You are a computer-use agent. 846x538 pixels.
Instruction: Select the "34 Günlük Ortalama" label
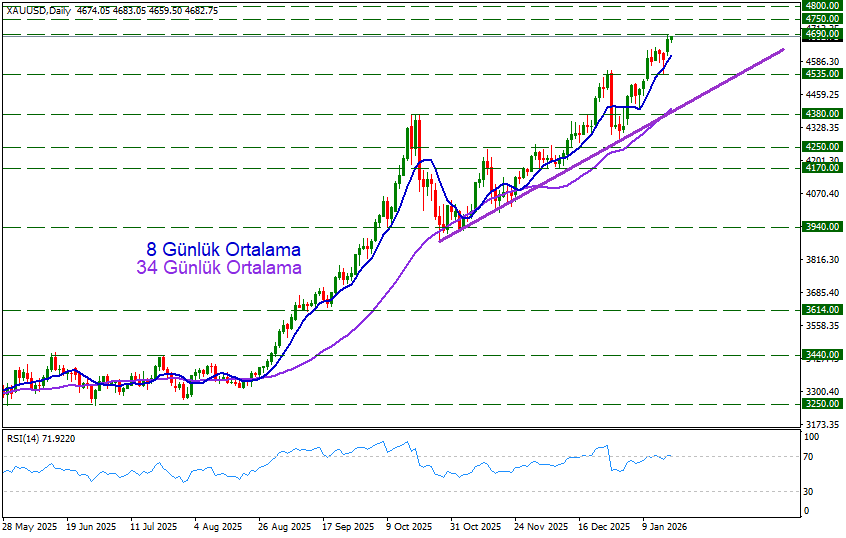point(219,268)
